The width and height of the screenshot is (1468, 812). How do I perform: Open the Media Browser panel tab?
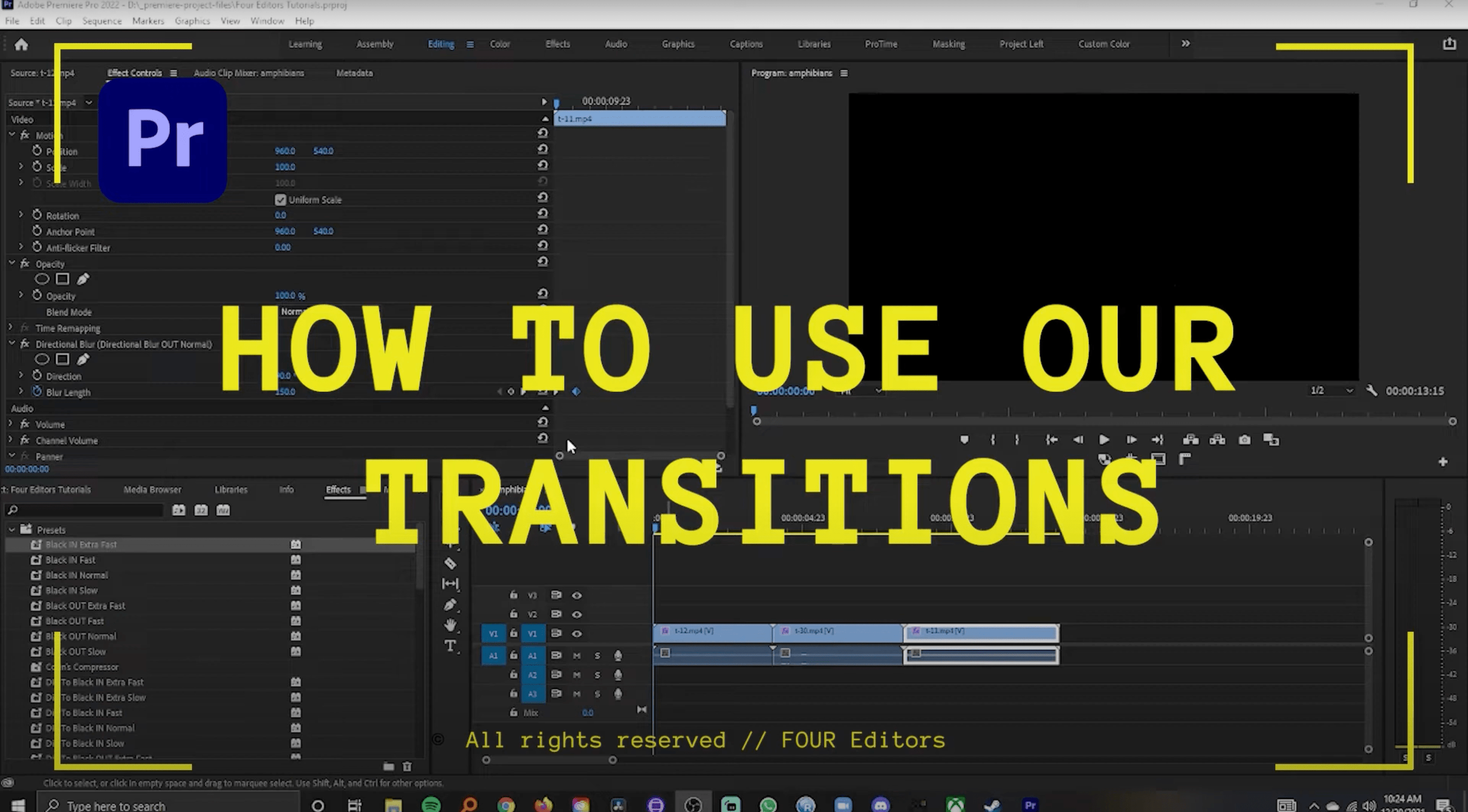(152, 489)
